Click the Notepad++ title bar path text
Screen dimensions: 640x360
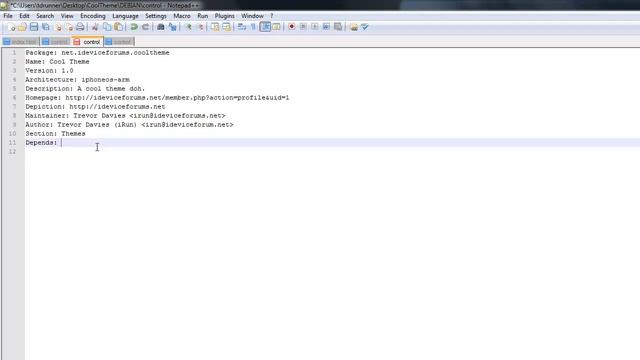(104, 5)
